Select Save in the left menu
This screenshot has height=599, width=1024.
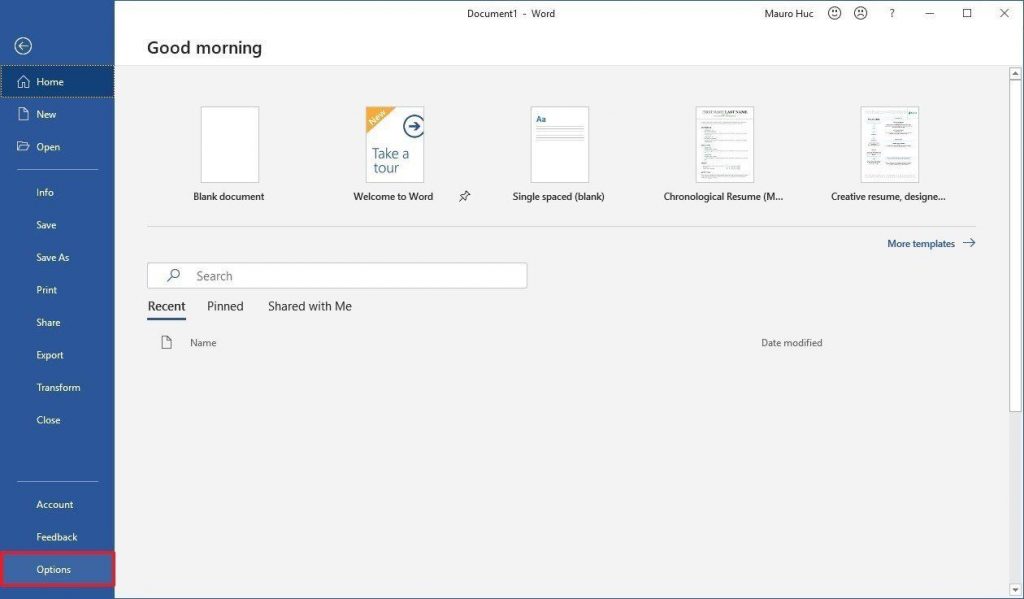coord(57,225)
